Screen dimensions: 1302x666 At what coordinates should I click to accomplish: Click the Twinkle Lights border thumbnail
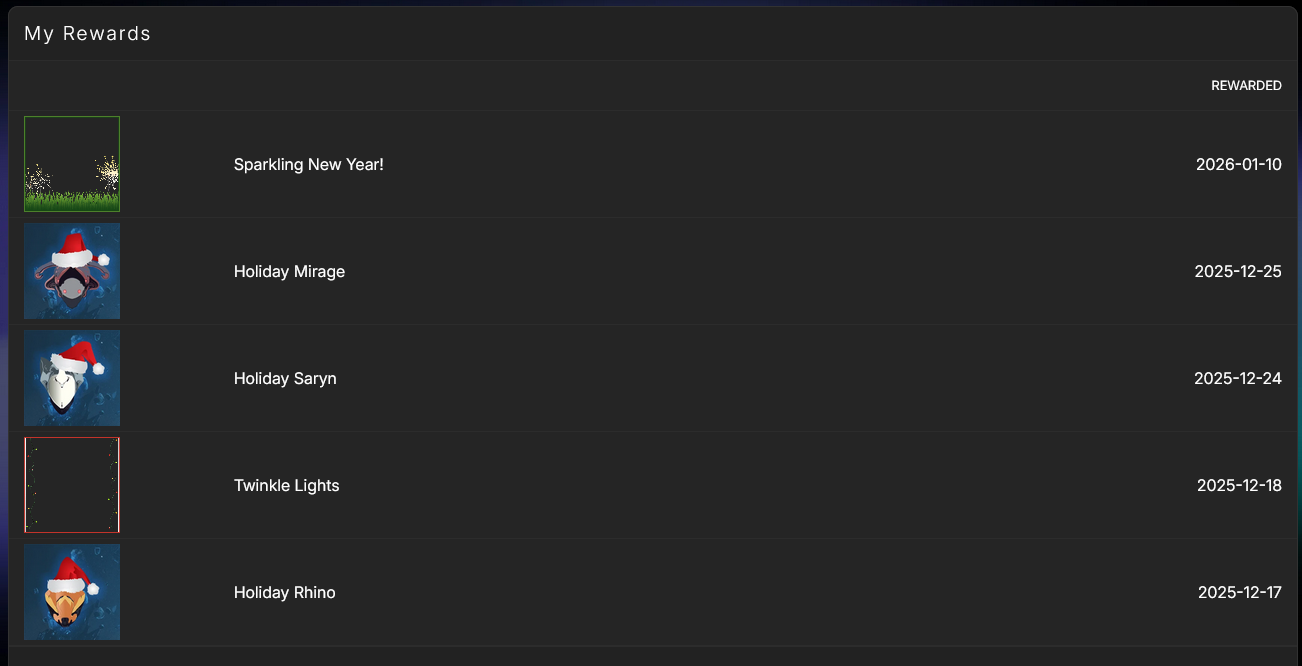point(72,485)
